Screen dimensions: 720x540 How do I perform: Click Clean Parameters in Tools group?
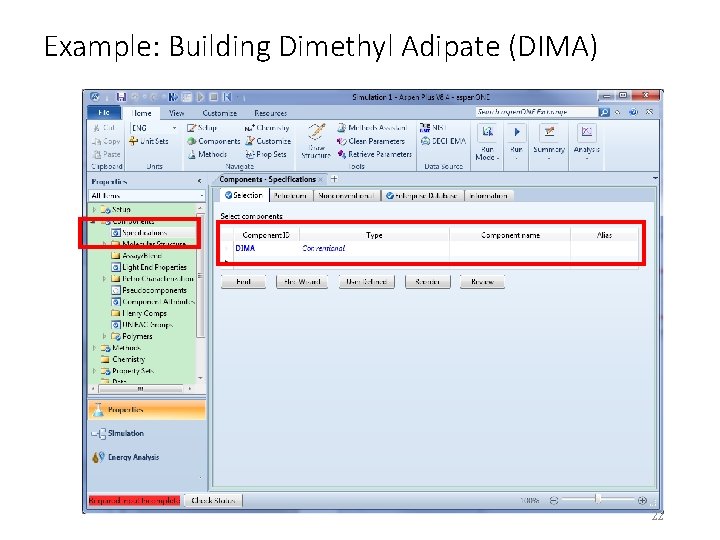pyautogui.click(x=371, y=141)
